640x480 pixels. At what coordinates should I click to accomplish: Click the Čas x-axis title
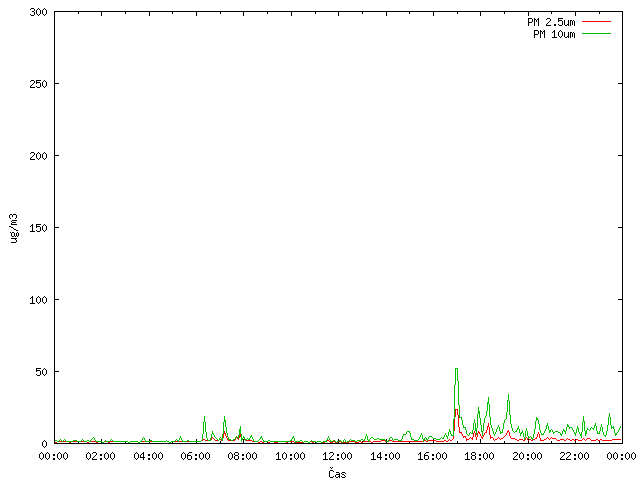[x=337, y=473]
